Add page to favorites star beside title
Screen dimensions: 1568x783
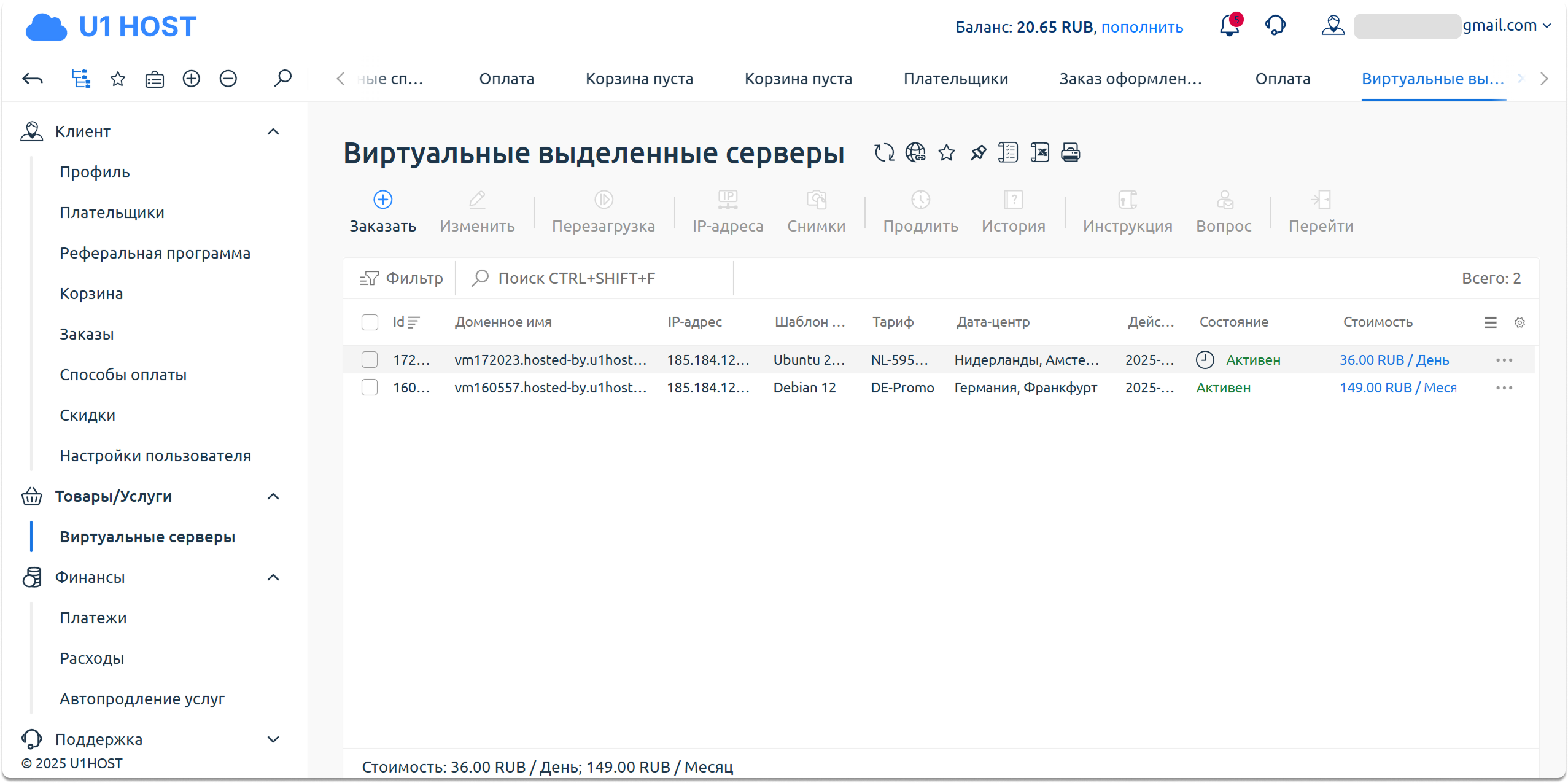pyautogui.click(x=947, y=153)
